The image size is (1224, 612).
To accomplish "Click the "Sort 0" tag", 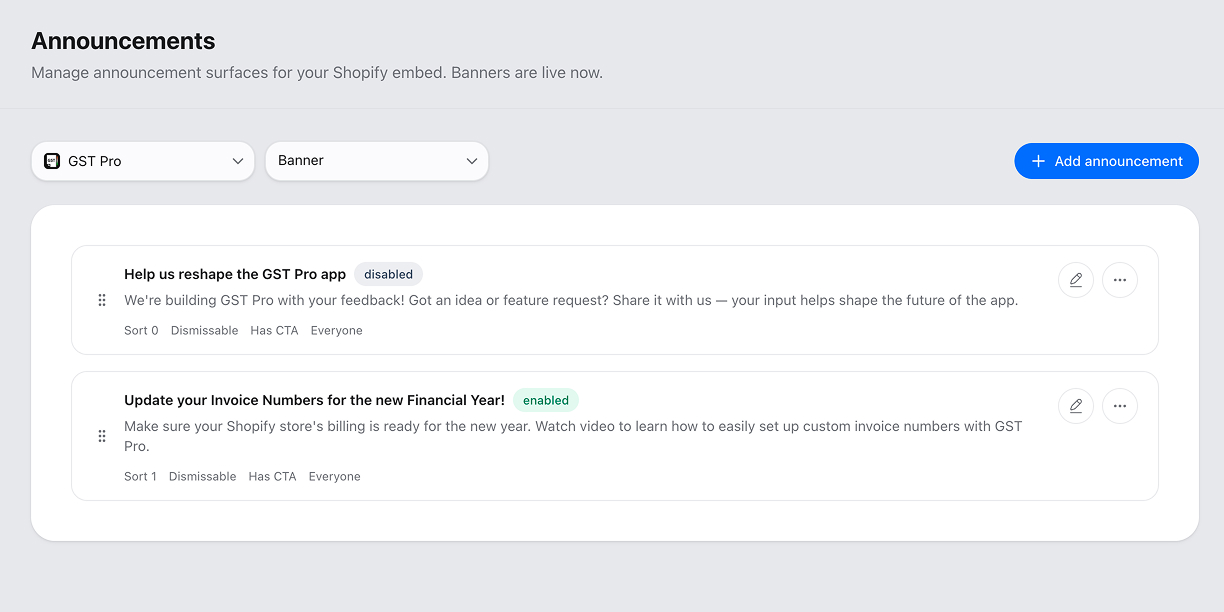I will click(x=141, y=331).
